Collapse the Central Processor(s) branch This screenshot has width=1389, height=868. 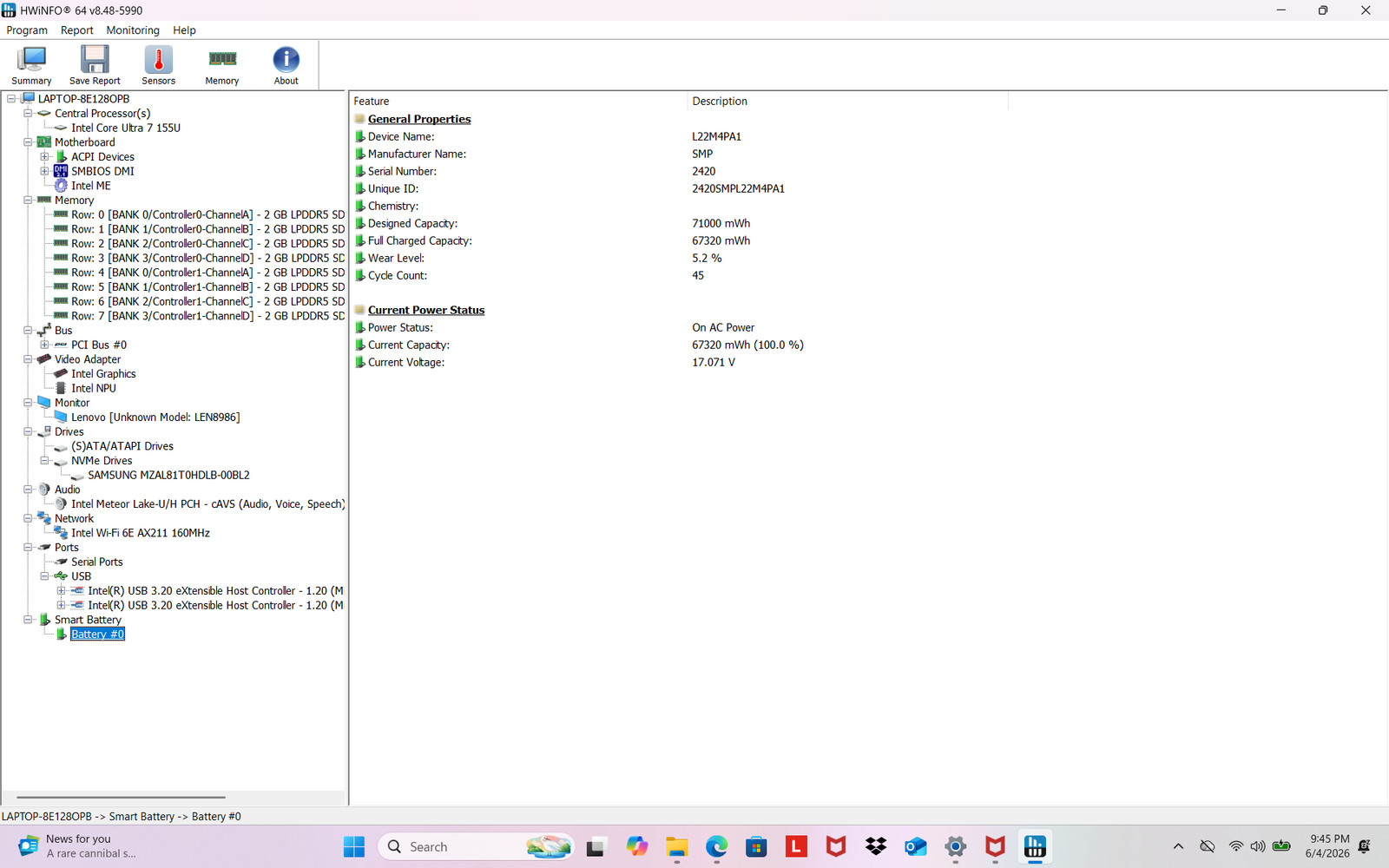click(x=28, y=114)
